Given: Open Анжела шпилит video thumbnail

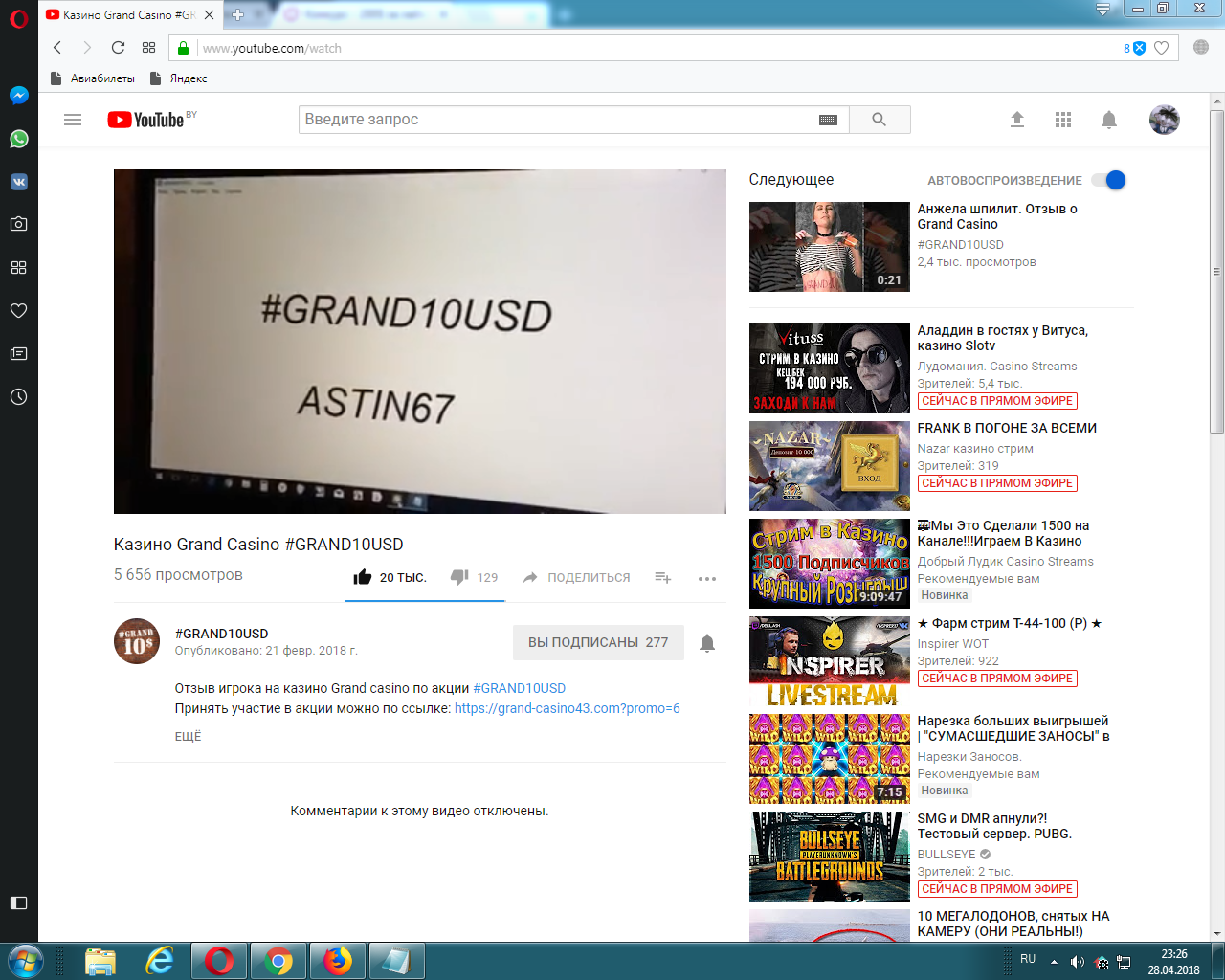Looking at the screenshot, I should (x=830, y=247).
